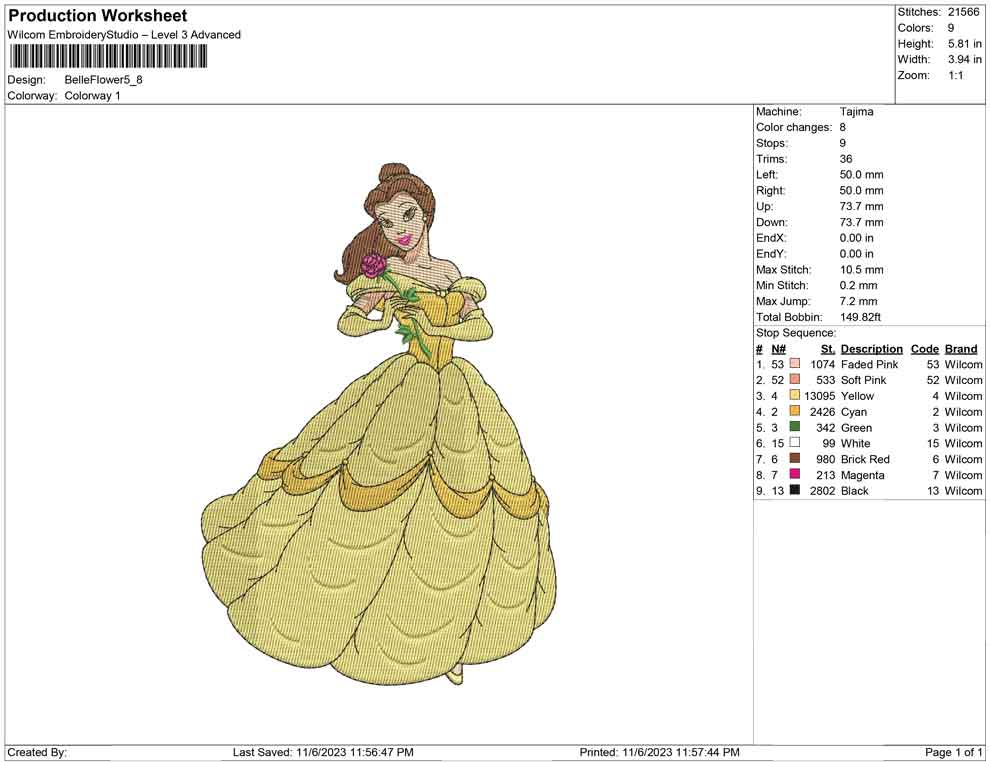
Task: Select the Machine value Tajima
Action: point(856,112)
